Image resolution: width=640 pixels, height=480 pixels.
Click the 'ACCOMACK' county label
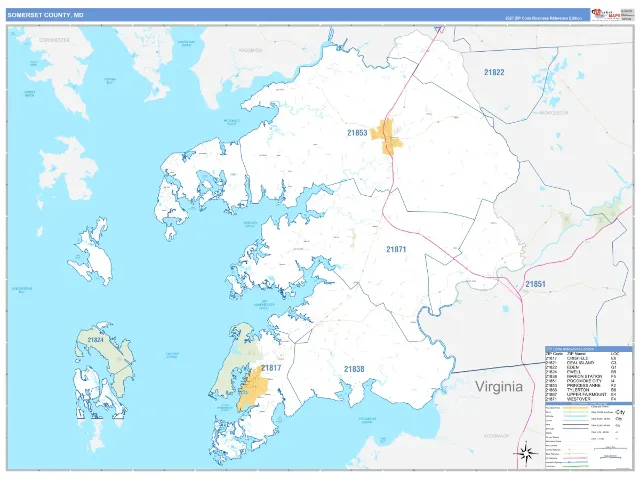point(496,436)
